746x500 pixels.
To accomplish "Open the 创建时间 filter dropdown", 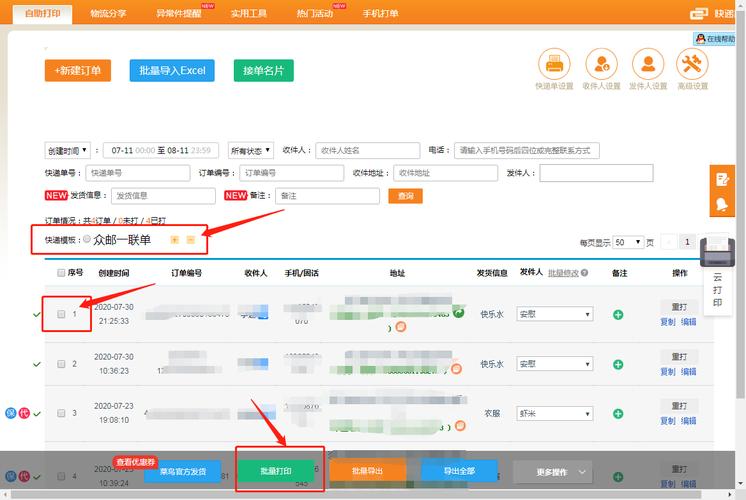I will pyautogui.click(x=67, y=150).
